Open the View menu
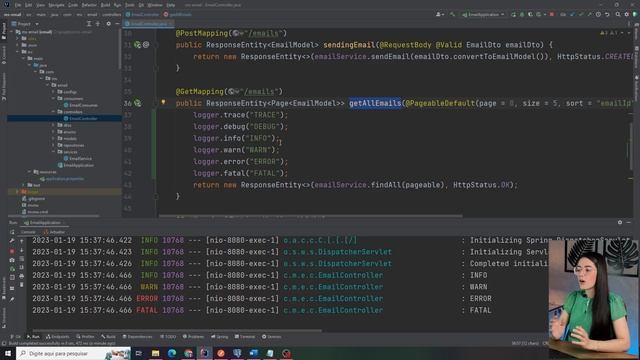Image resolution: width=640 pixels, height=360 pixels. 40,5
